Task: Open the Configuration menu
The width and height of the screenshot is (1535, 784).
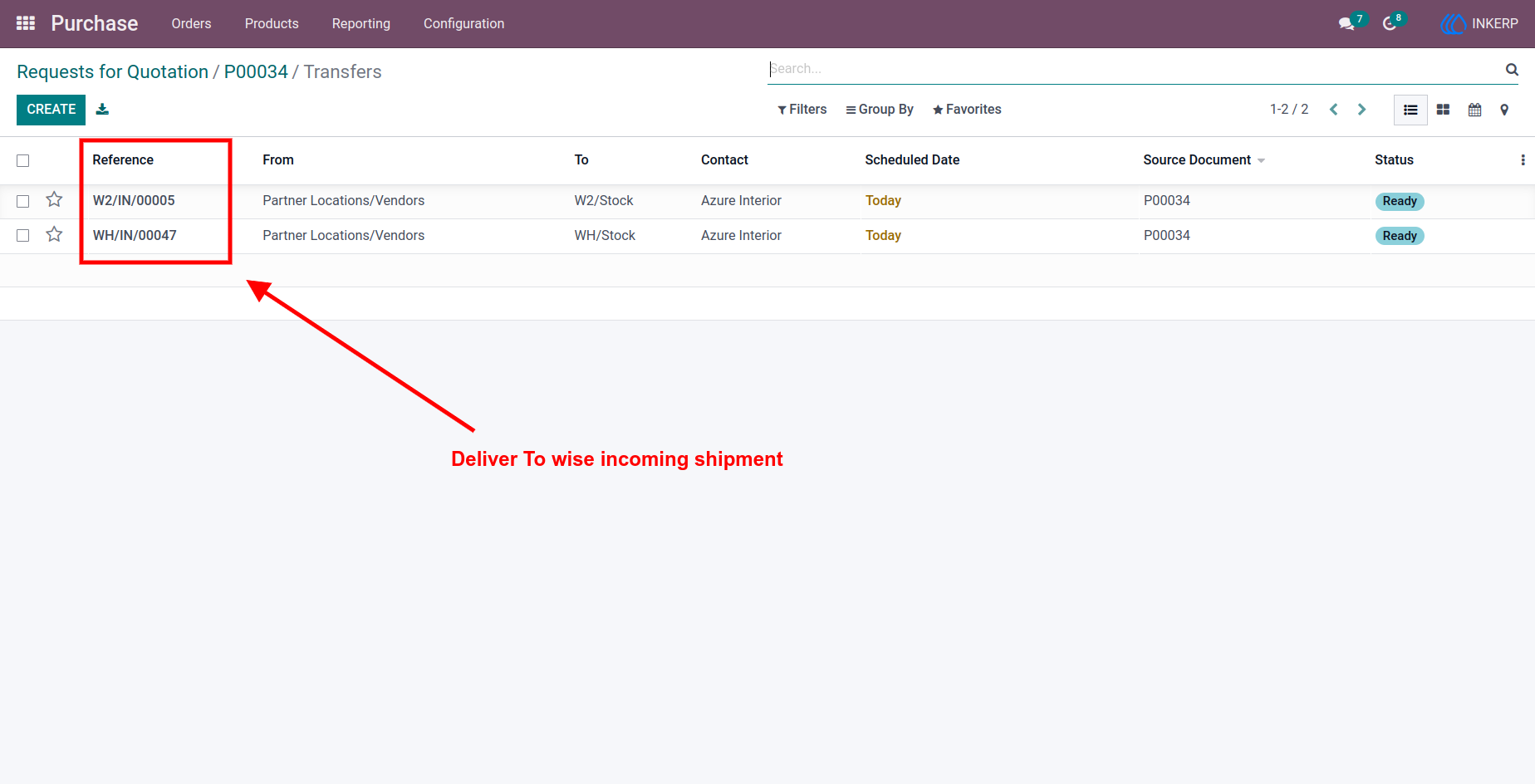Action: [463, 24]
